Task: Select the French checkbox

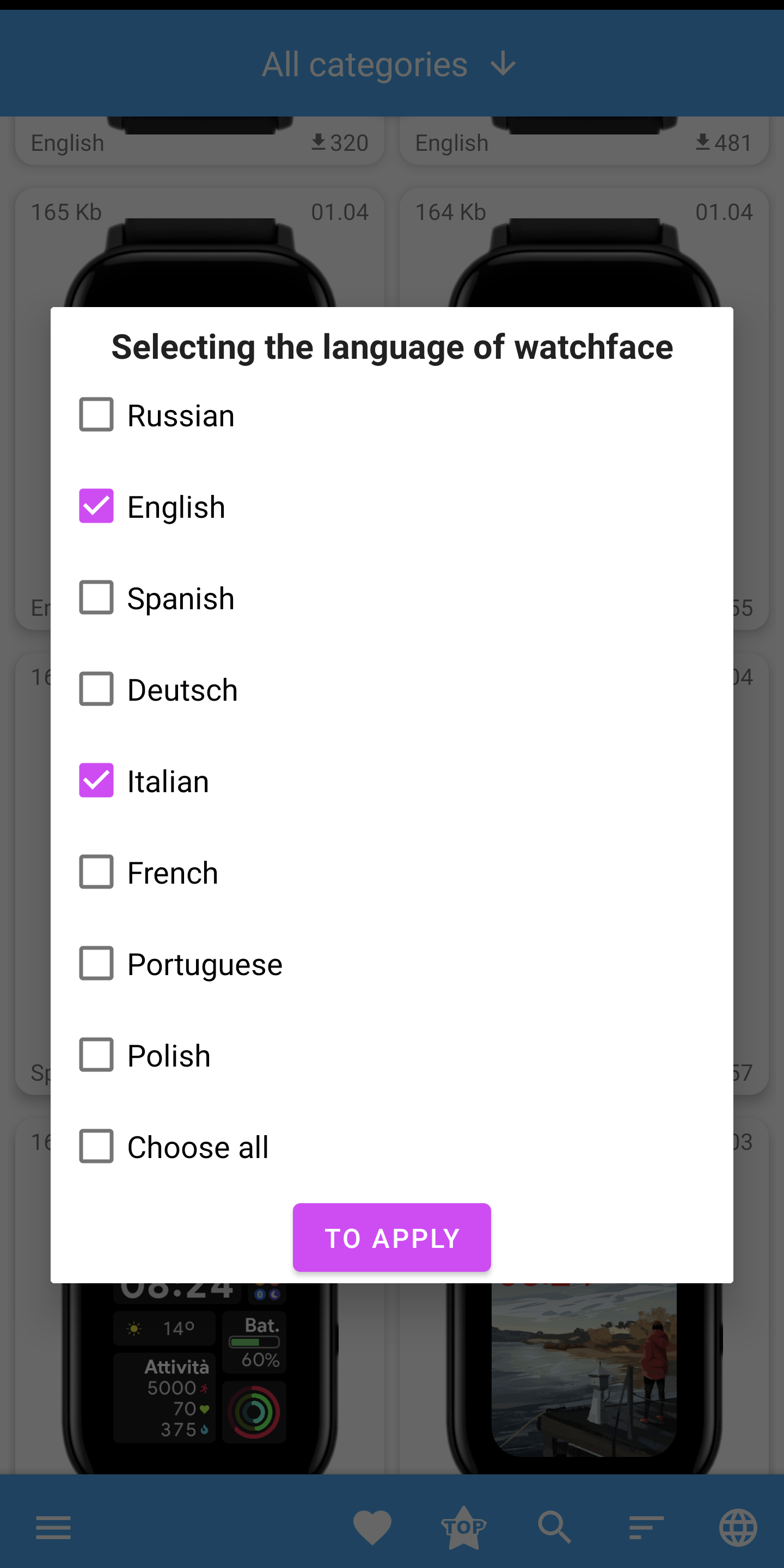Action: [x=96, y=872]
